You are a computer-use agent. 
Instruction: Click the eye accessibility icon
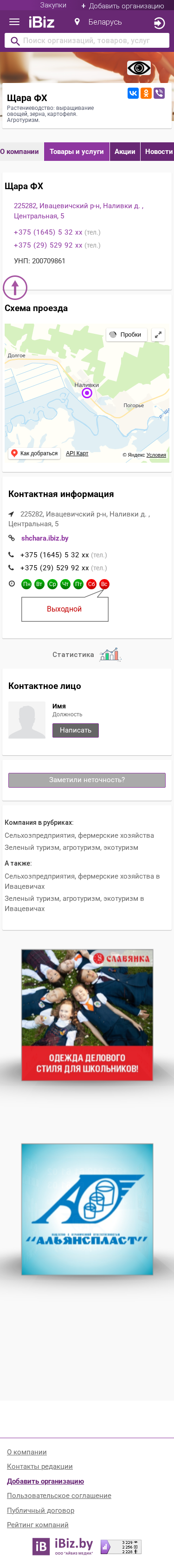click(139, 68)
